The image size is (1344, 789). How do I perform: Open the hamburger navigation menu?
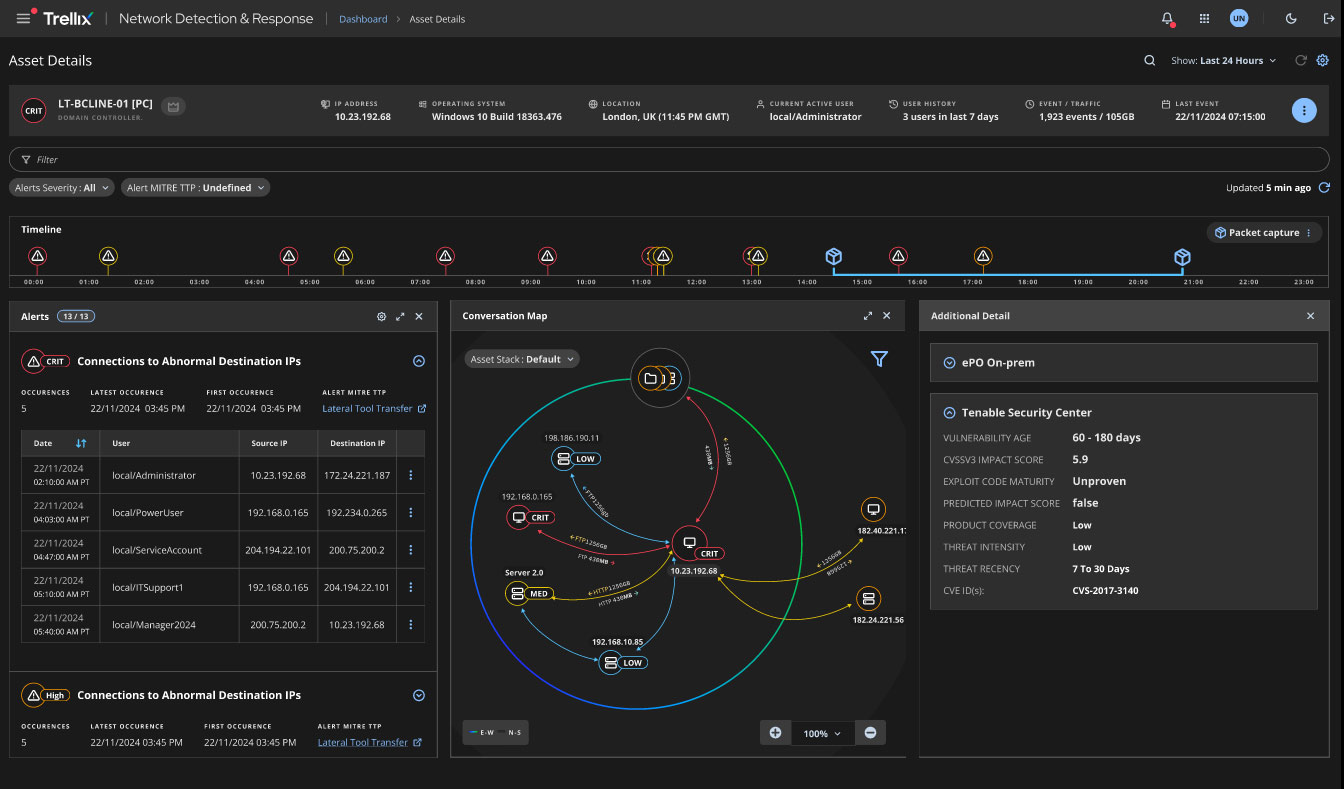[23, 19]
